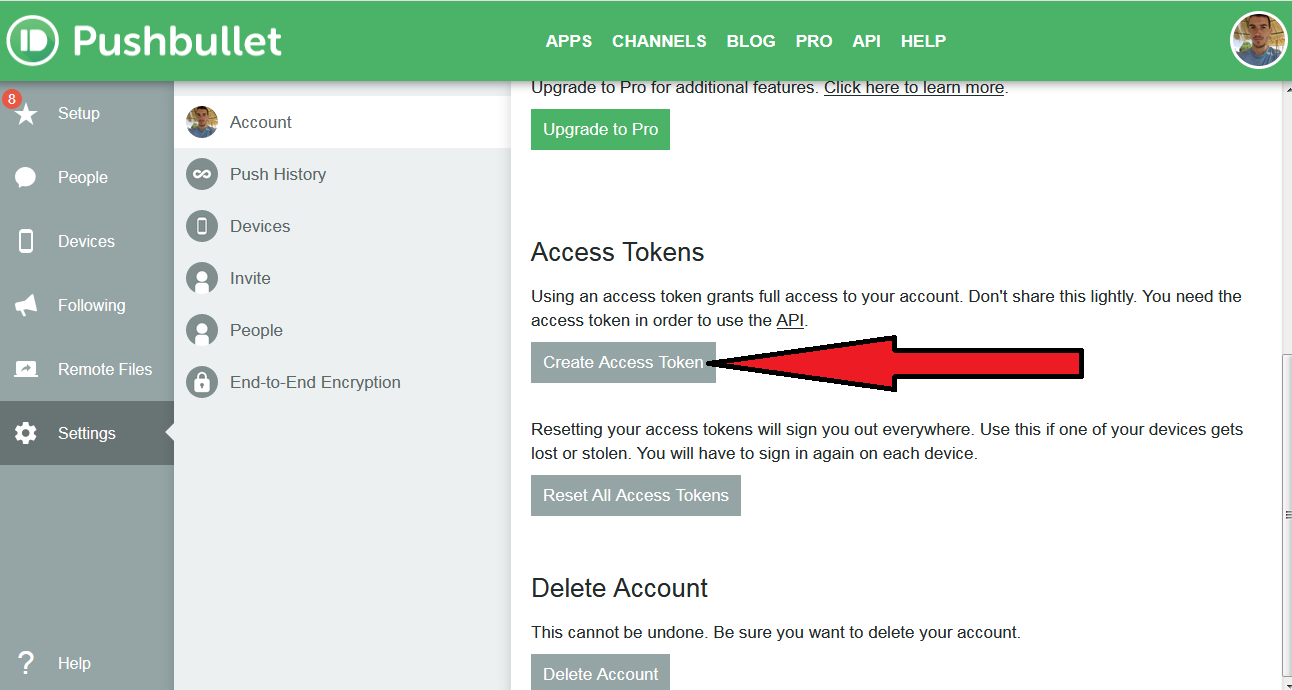This screenshot has height=690, width=1292.
Task: Click the Devices phone icon in settings list
Action: [x=202, y=226]
